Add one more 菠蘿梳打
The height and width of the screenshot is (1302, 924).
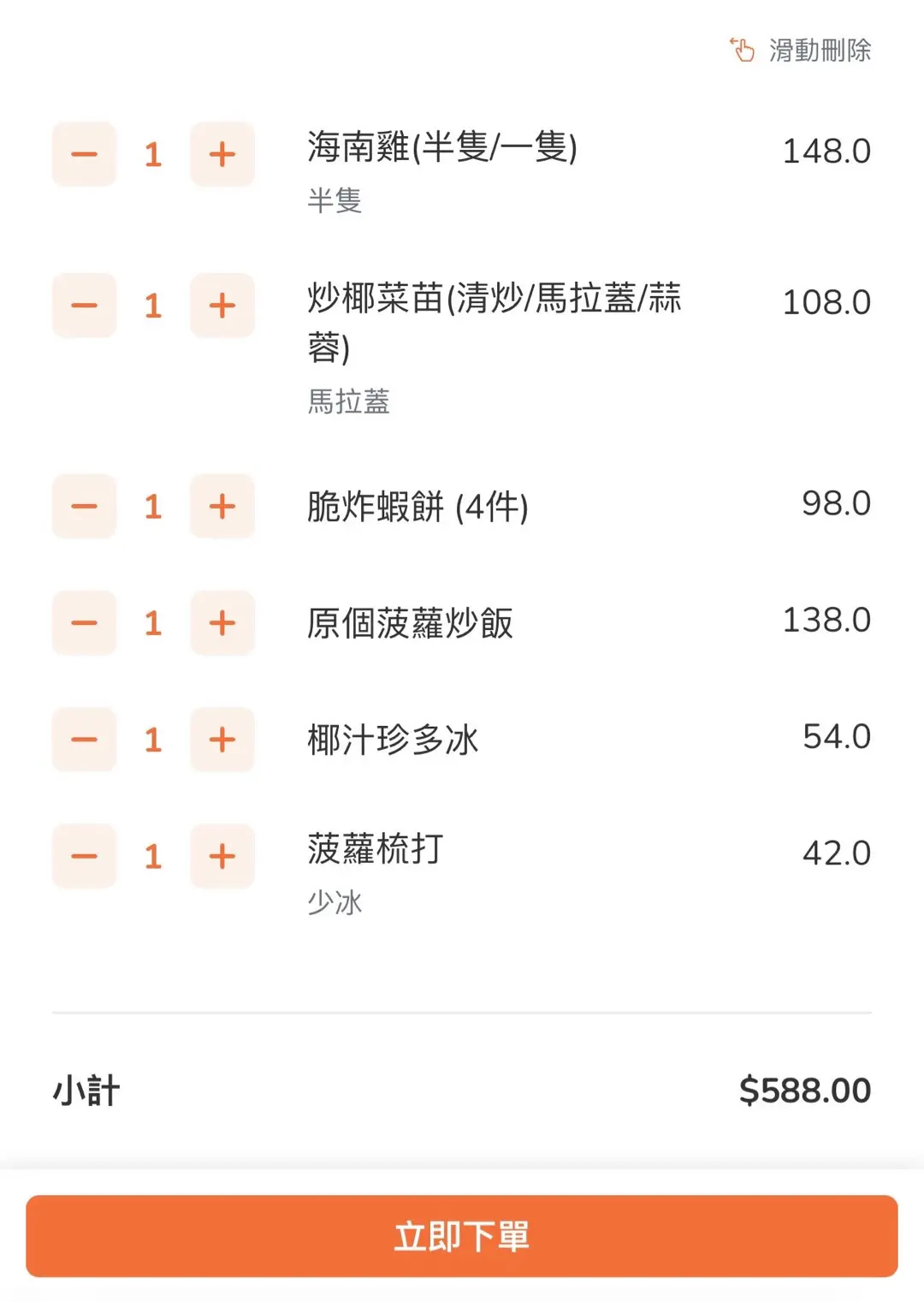222,856
